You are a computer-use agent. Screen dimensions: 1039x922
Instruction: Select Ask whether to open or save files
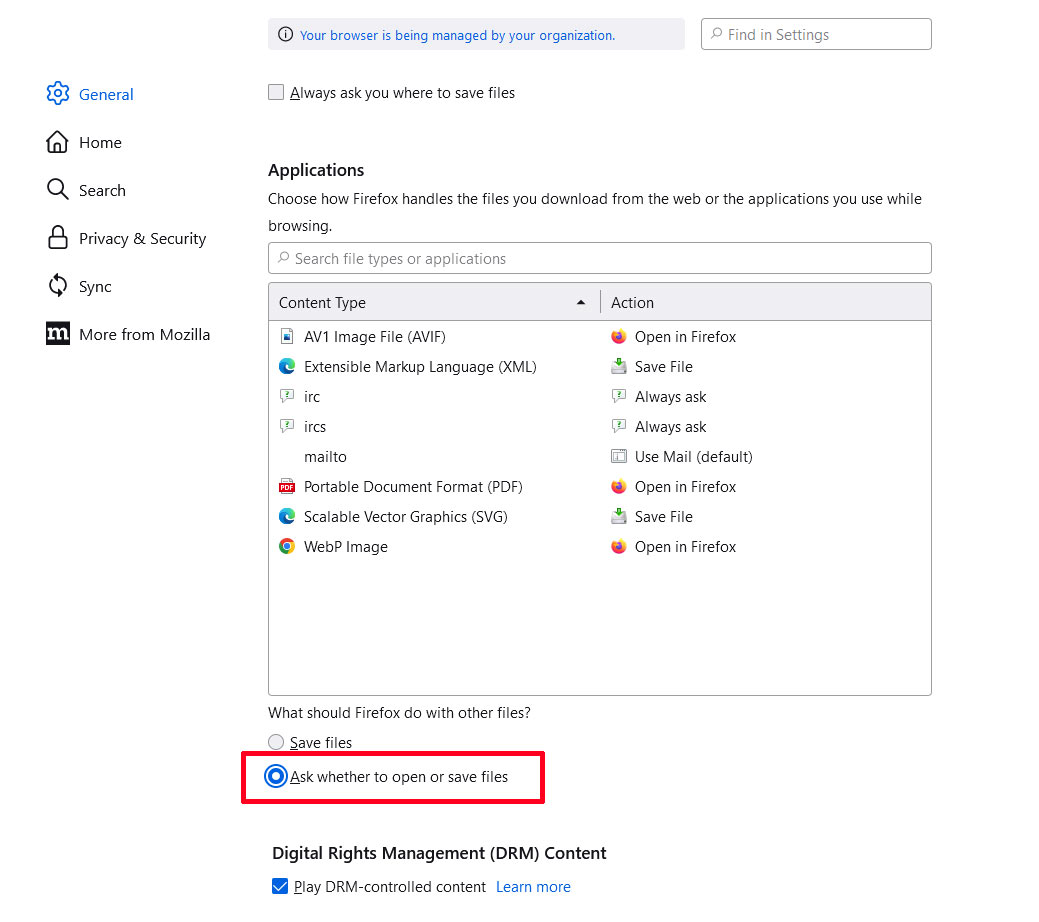click(276, 776)
